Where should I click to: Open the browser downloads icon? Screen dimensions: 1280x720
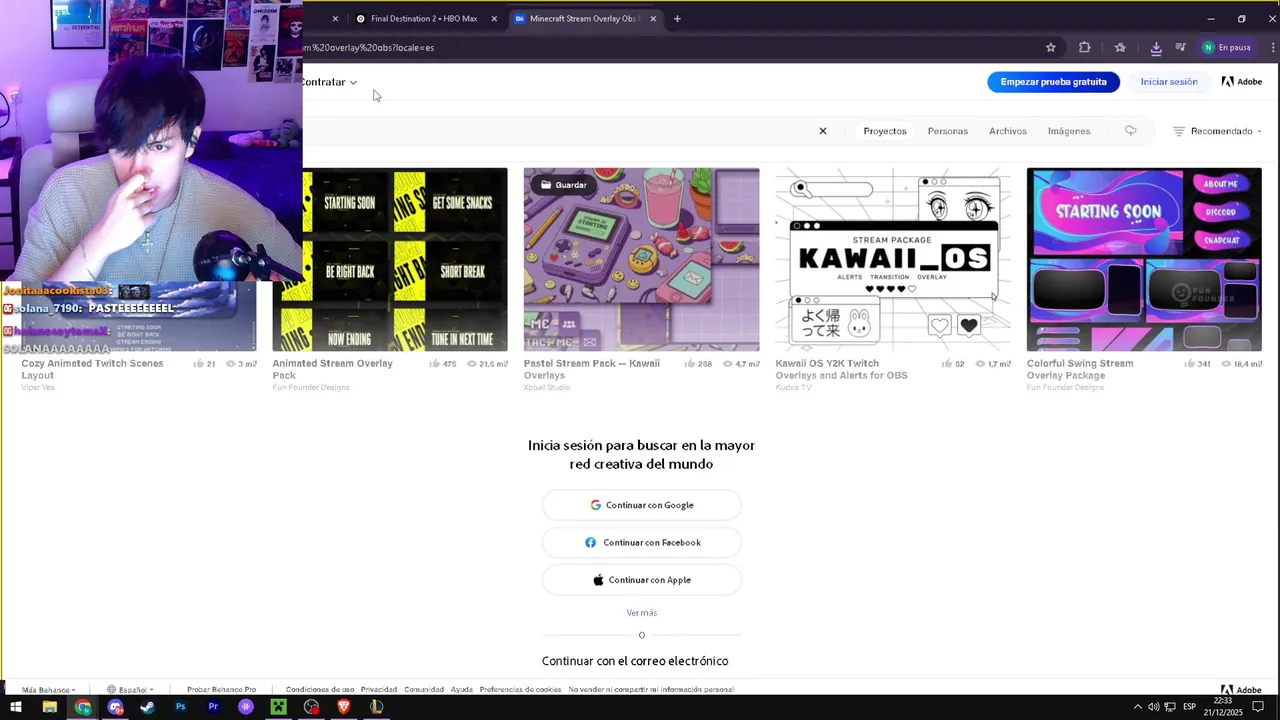pyautogui.click(x=1156, y=47)
